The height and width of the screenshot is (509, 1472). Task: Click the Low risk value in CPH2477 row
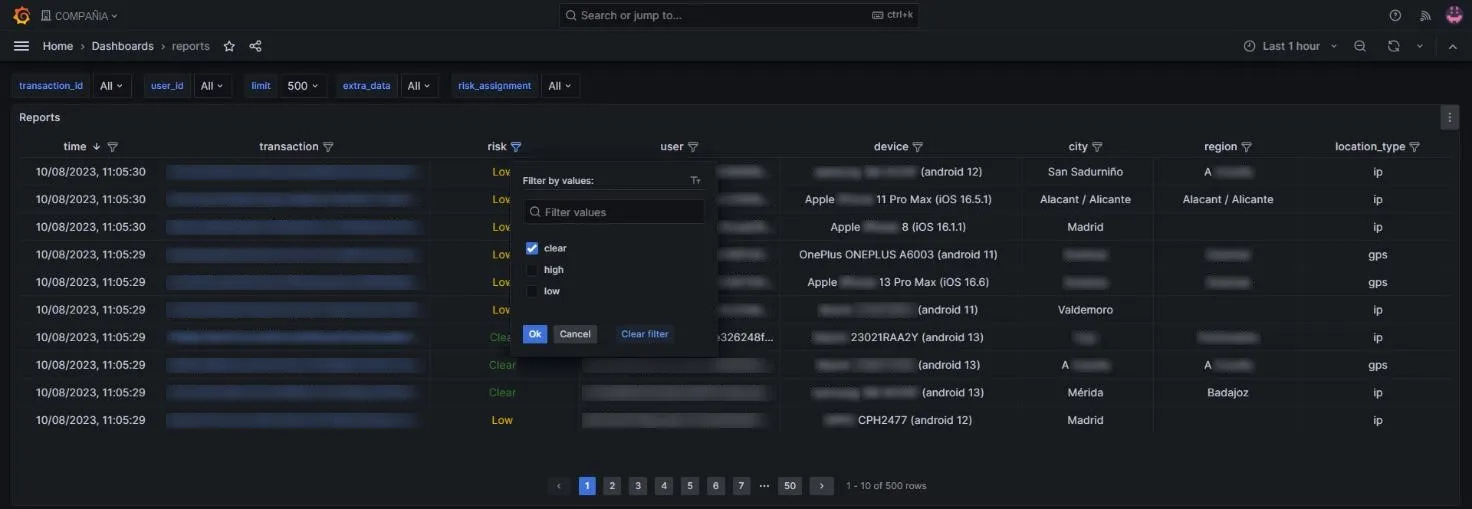(502, 421)
